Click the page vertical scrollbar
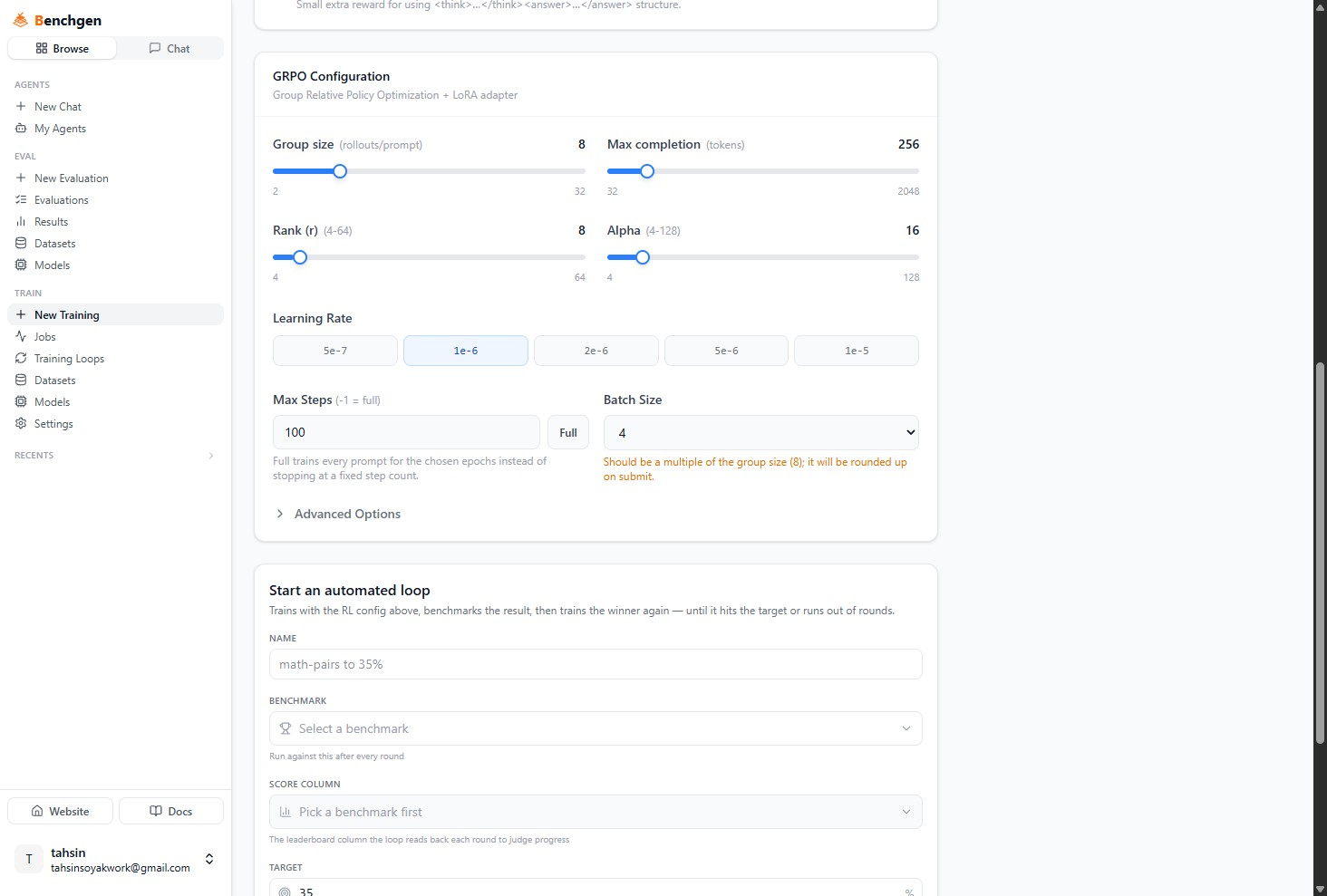 pos(1320,553)
